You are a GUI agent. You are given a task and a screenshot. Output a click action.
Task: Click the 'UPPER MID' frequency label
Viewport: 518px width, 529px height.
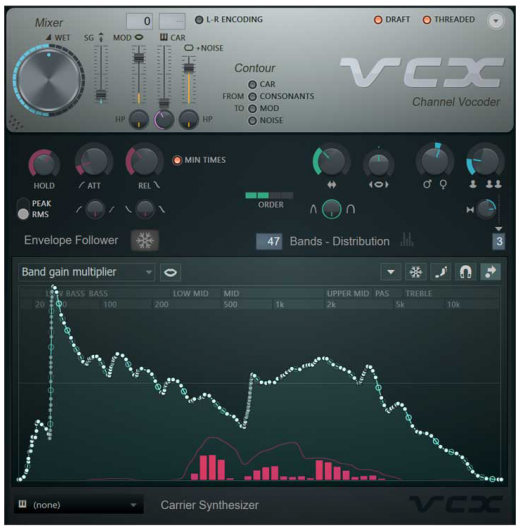(x=348, y=294)
